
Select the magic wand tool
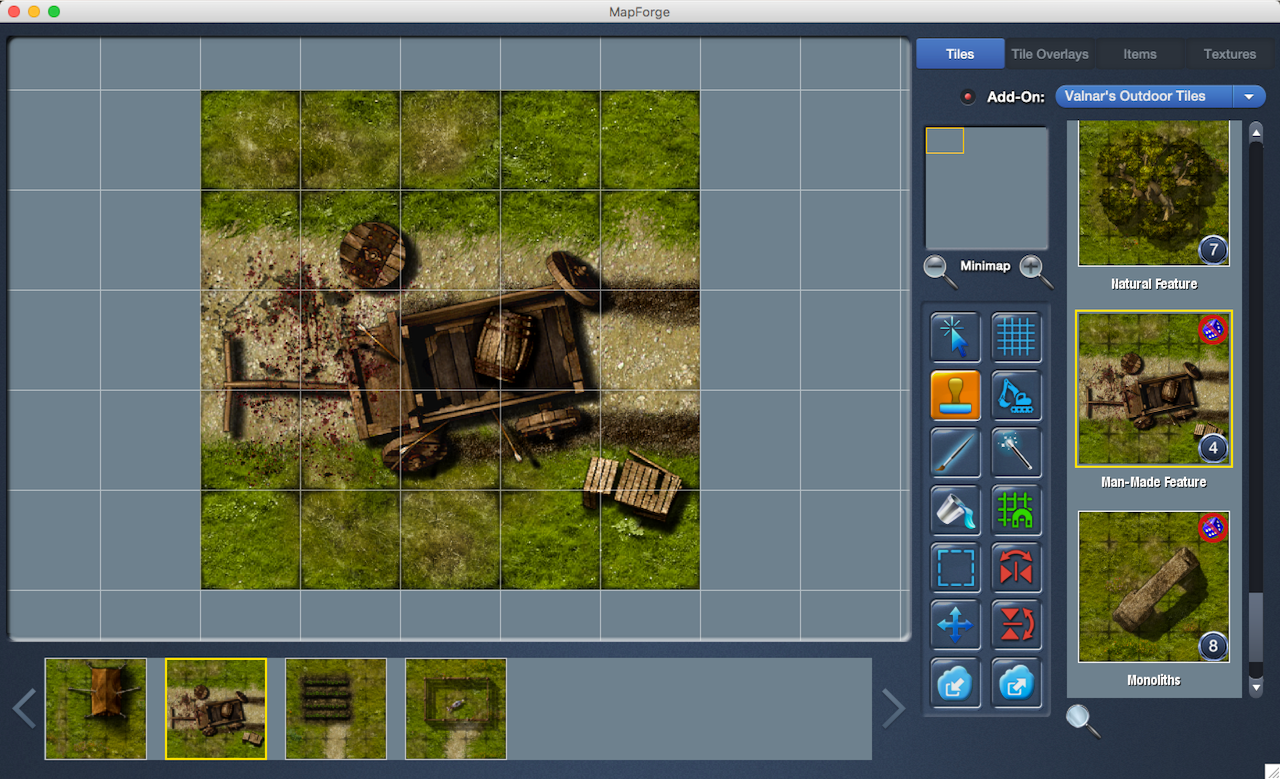click(1016, 453)
